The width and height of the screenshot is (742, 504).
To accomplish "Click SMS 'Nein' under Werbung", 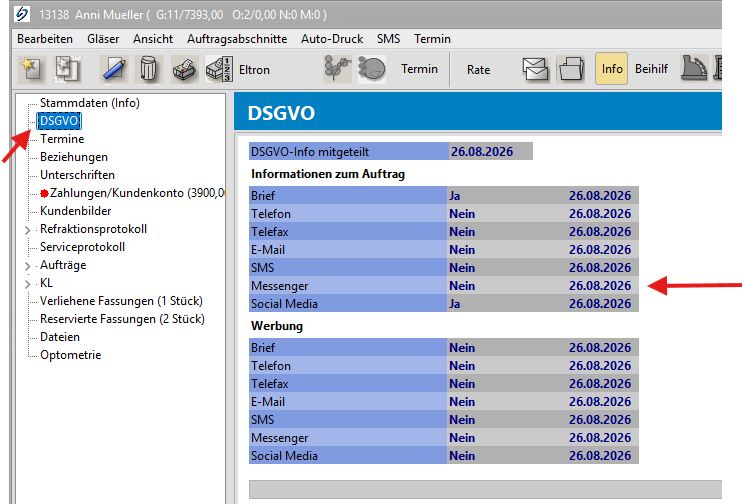I will tap(462, 419).
